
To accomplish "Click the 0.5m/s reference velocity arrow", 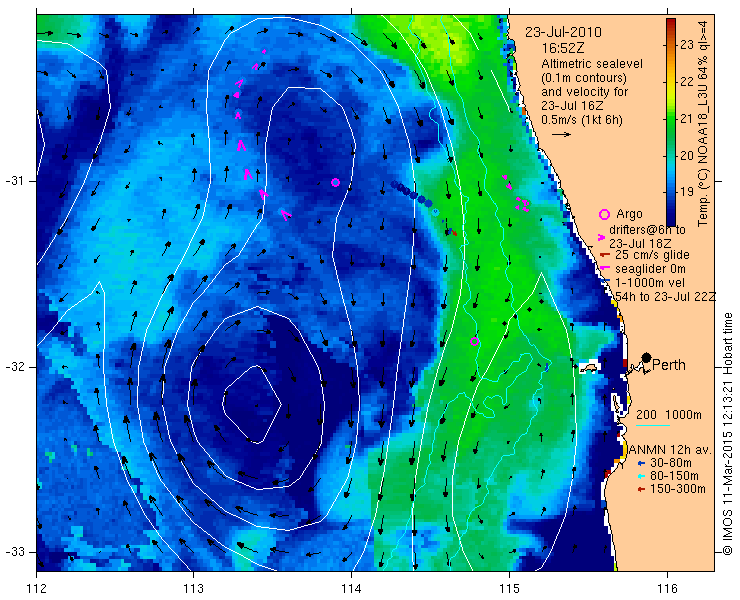I will (x=561, y=135).
